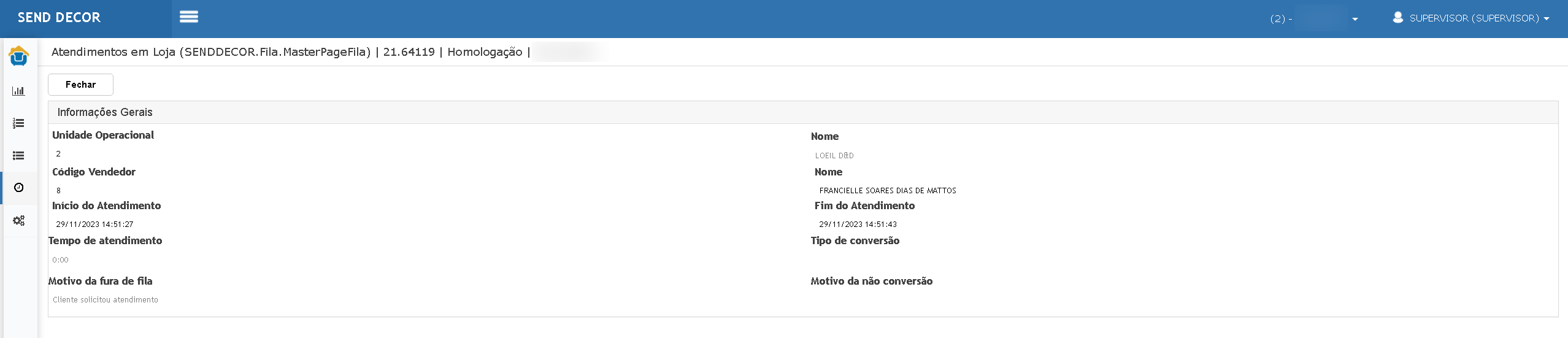Open the Send Decor home icon

[x=19, y=56]
